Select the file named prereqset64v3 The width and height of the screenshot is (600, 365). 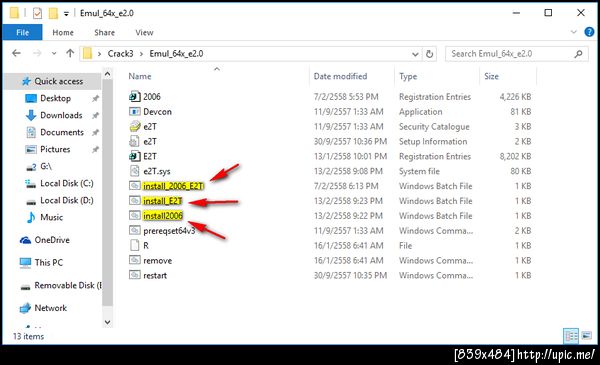click(169, 231)
